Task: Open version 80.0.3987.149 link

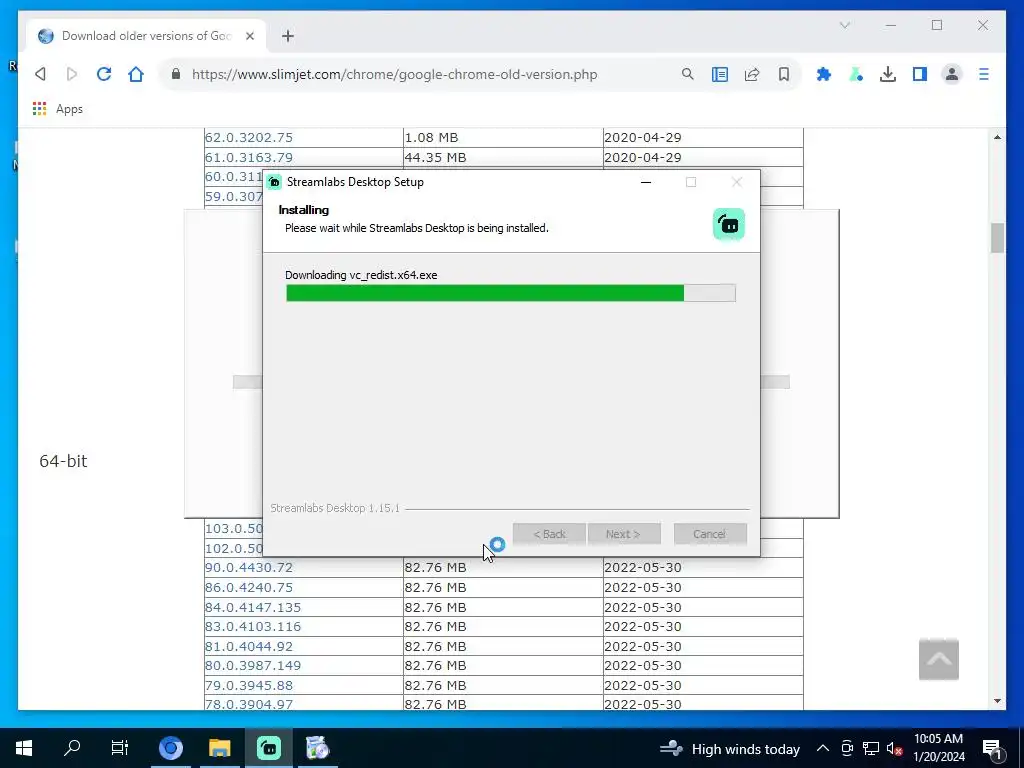Action: click(x=253, y=665)
